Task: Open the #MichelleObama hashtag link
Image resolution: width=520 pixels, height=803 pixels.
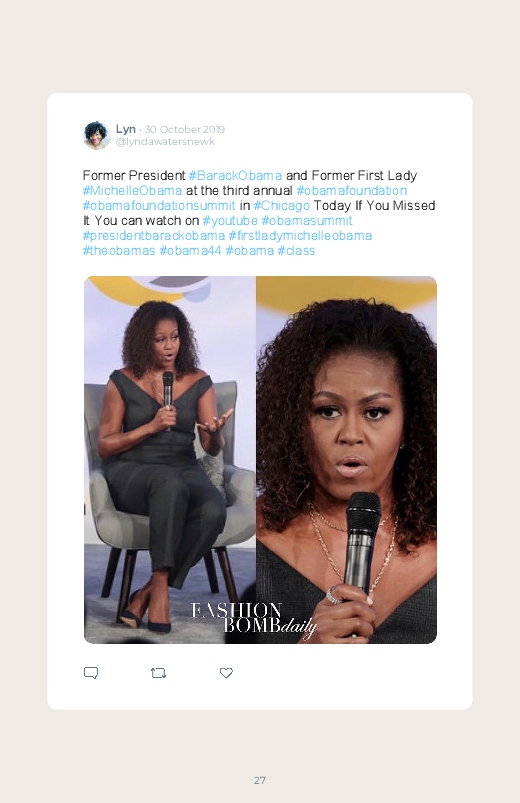Action: point(132,191)
